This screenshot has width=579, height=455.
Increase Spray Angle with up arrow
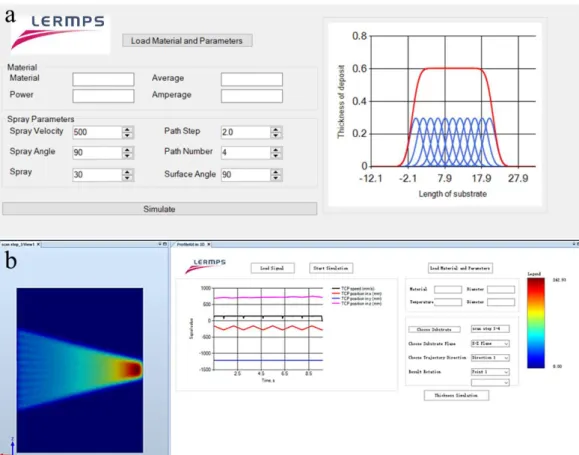(128, 150)
